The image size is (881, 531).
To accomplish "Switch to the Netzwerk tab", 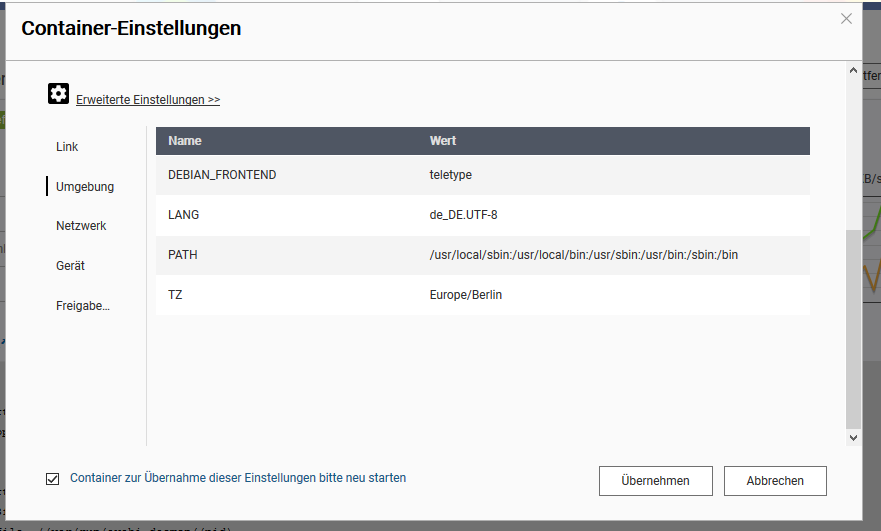I will [x=81, y=226].
